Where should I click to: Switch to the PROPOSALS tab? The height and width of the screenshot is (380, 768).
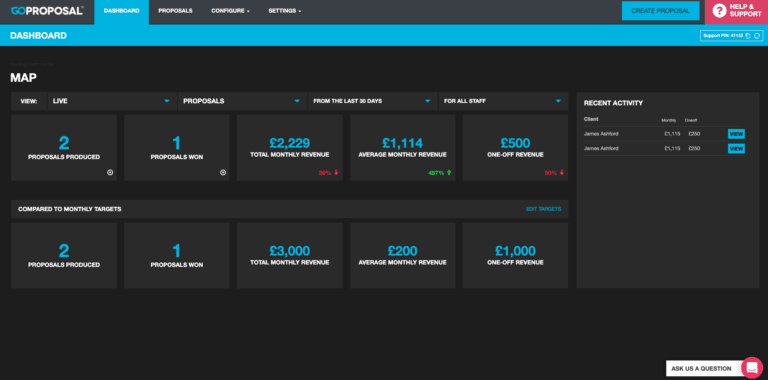[x=175, y=11]
